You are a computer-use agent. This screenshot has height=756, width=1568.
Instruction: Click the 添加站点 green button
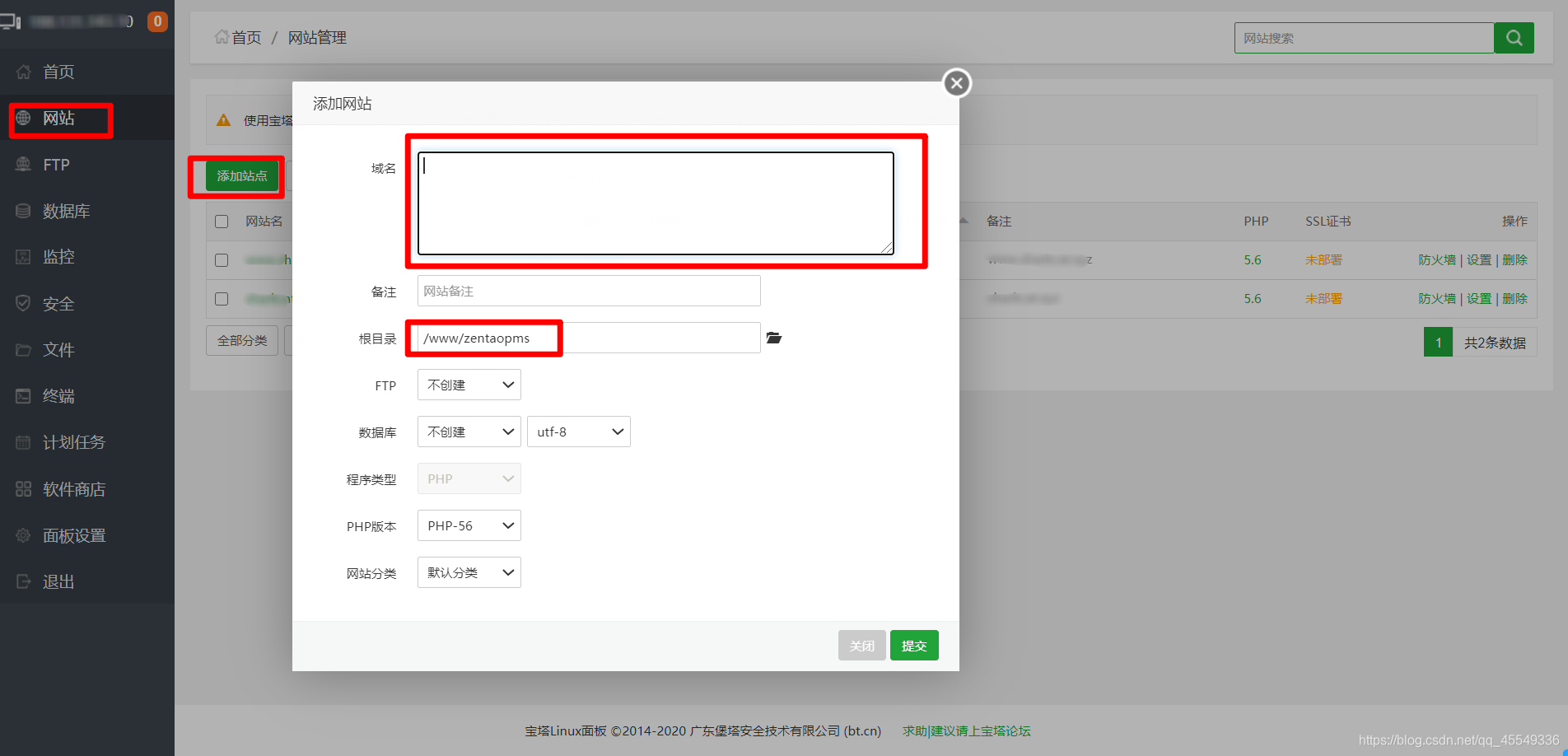click(x=242, y=175)
